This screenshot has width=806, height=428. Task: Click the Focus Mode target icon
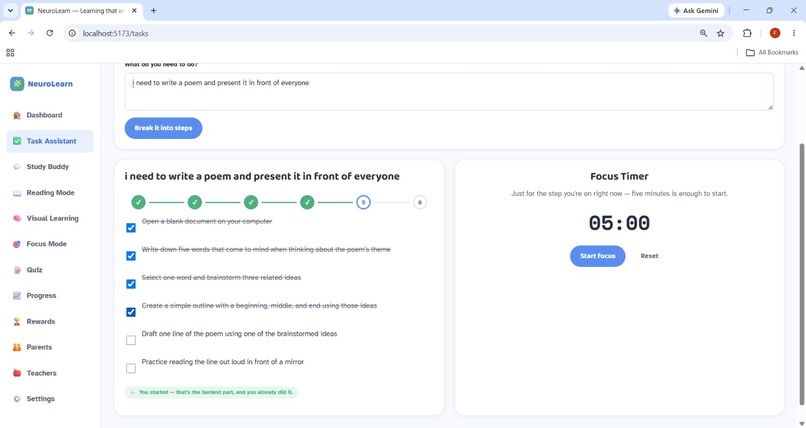pyautogui.click(x=17, y=244)
